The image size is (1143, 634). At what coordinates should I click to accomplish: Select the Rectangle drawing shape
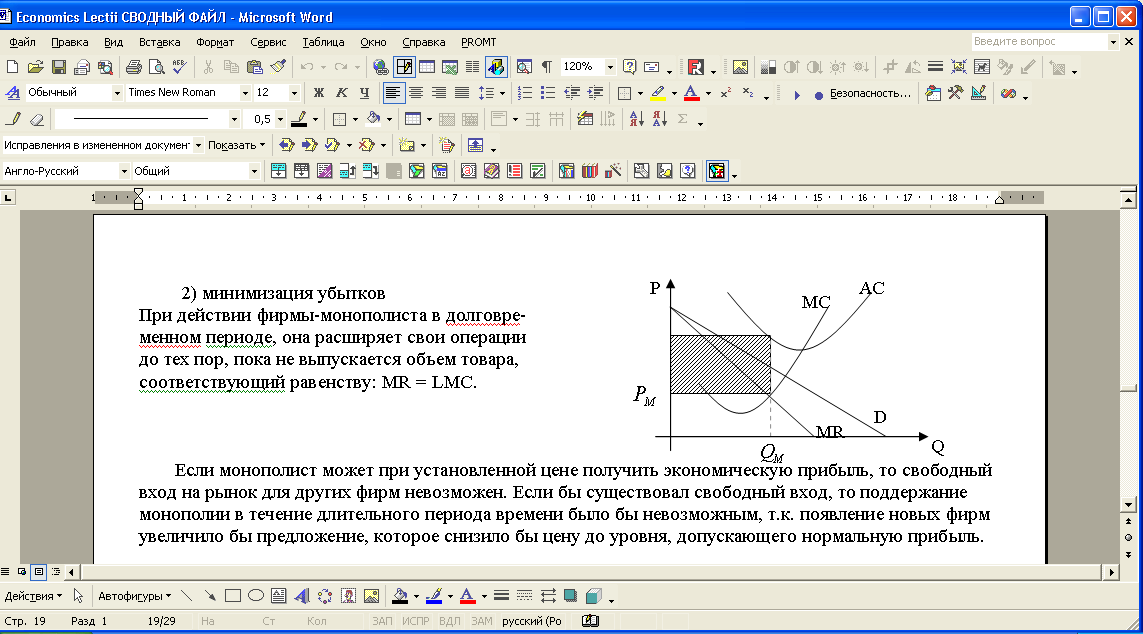click(x=233, y=596)
